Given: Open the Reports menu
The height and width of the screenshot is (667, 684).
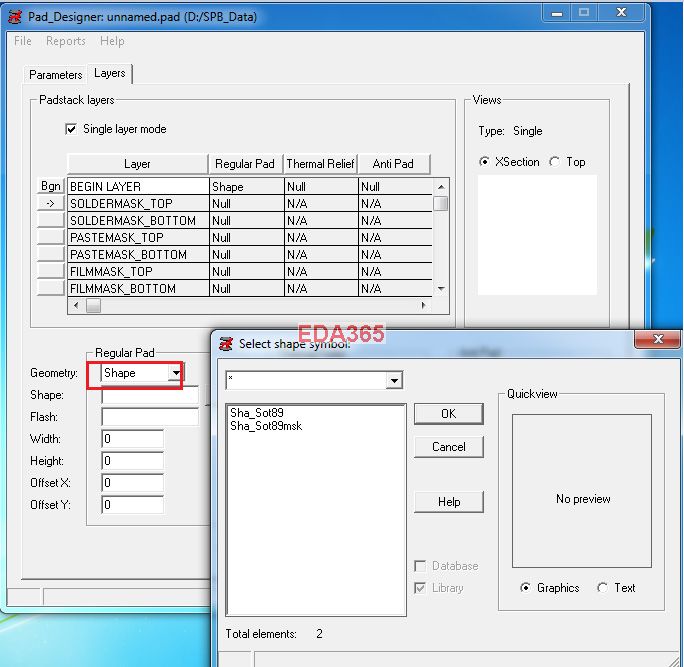Looking at the screenshot, I should click(66, 41).
